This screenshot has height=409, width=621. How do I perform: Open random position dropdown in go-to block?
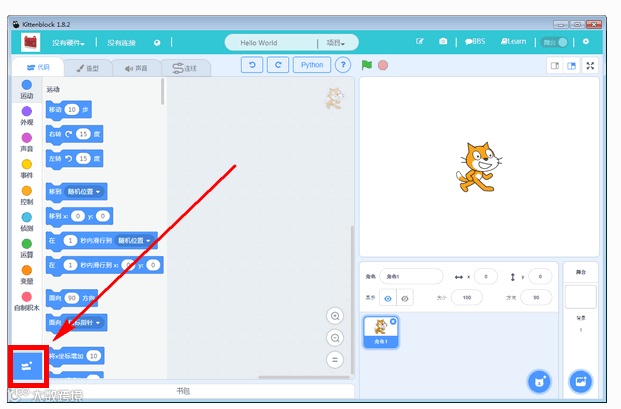[x=83, y=192]
